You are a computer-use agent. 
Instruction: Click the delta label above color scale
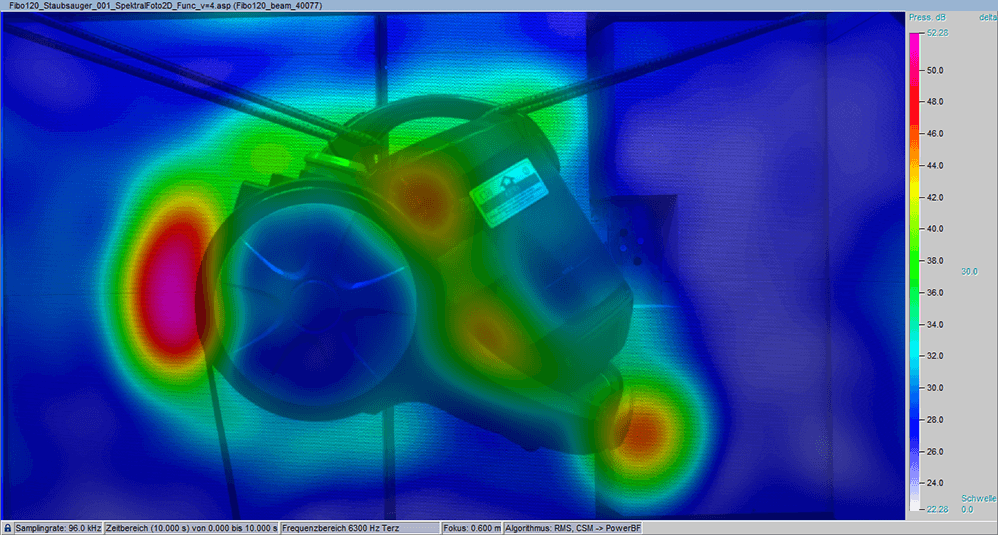pyautogui.click(x=985, y=17)
